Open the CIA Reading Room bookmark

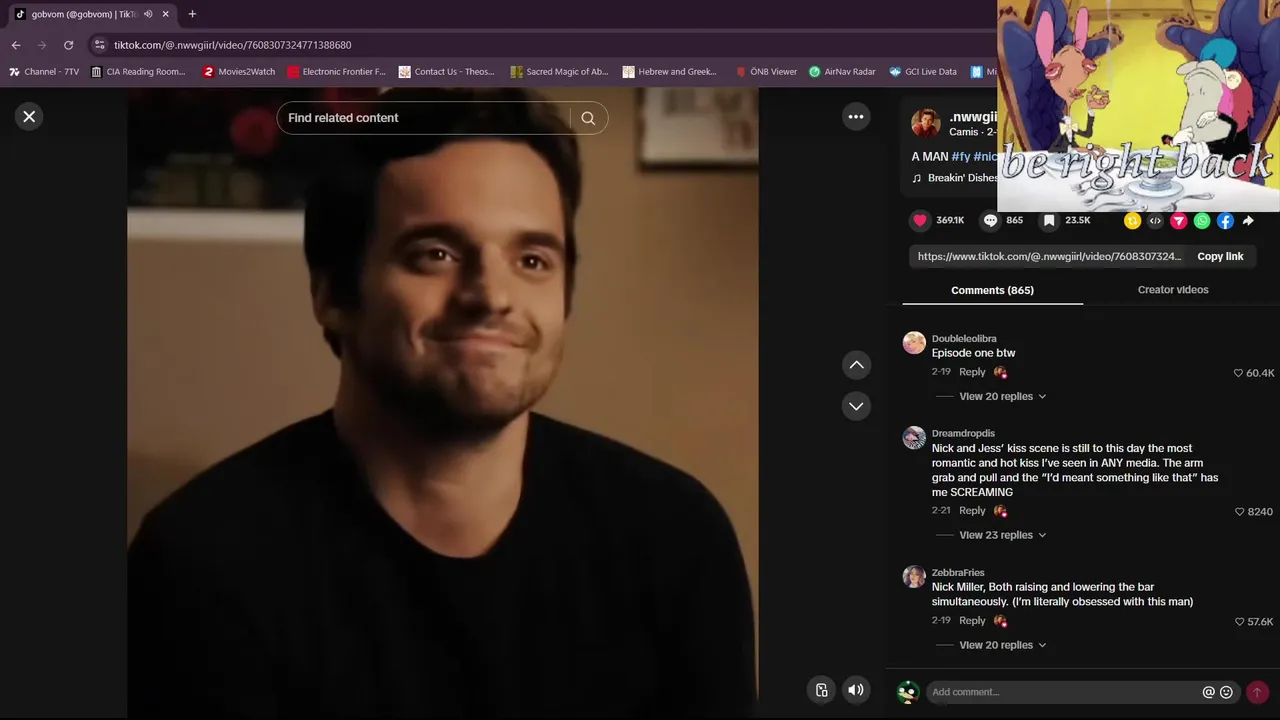pyautogui.click(x=138, y=72)
